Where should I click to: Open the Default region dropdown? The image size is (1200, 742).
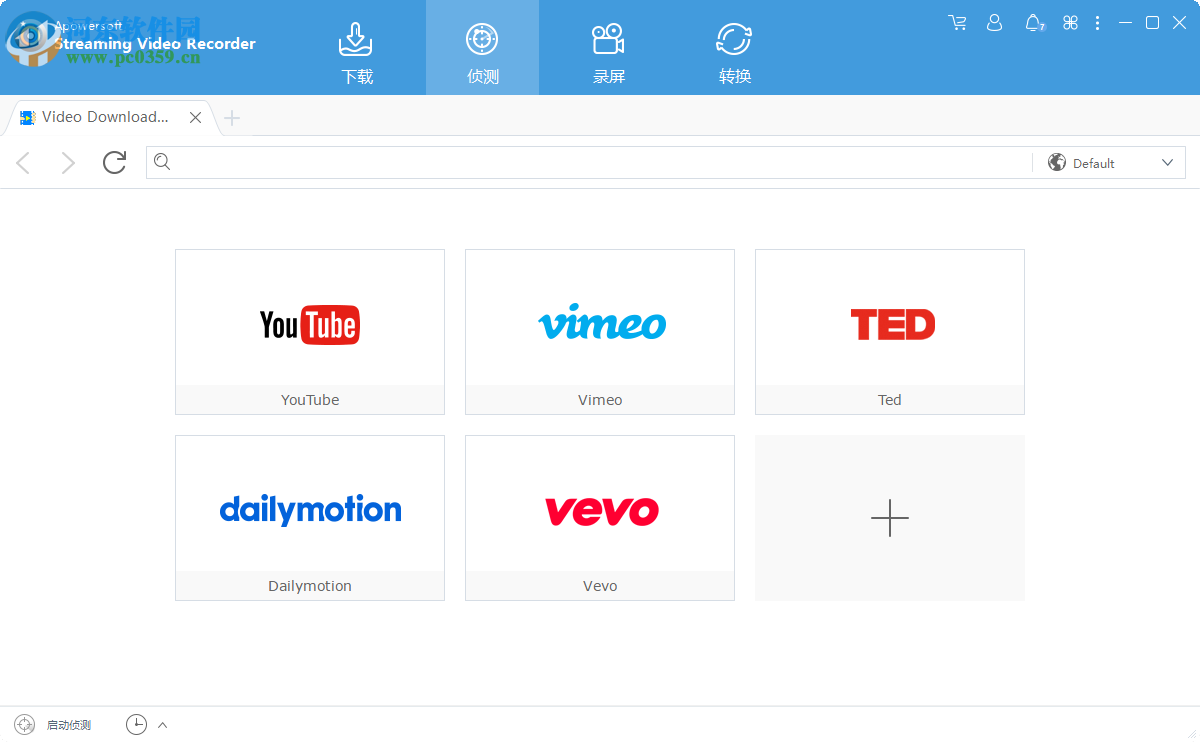coord(1110,162)
